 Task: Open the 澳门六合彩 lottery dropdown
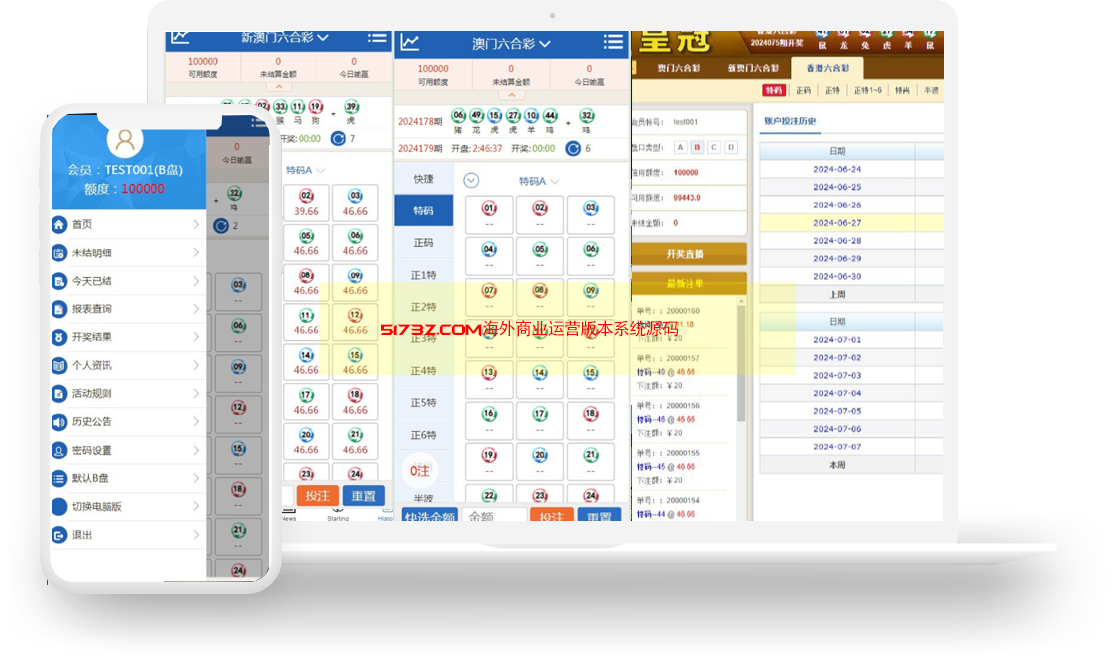point(512,44)
